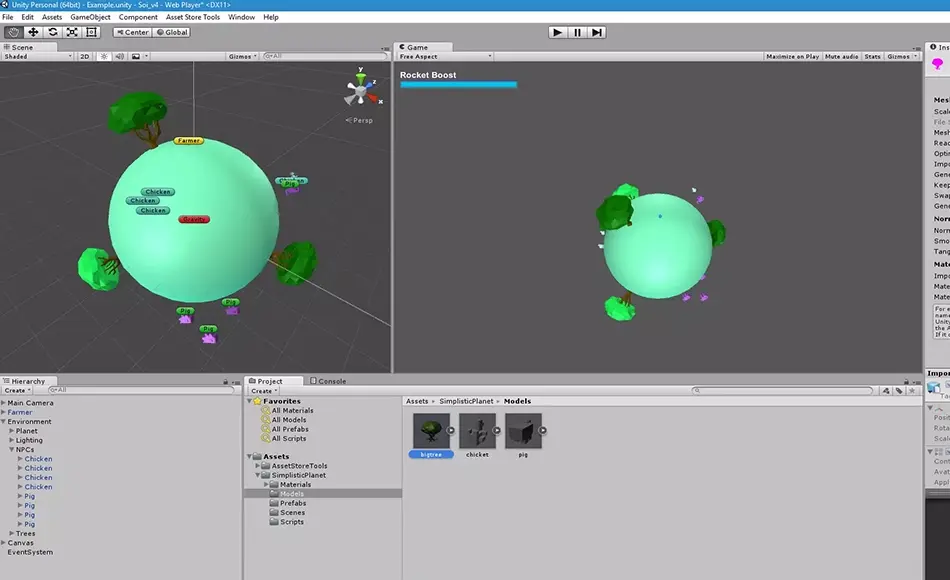The image size is (950, 580).
Task: Click Global pivot rotation button
Action: (172, 32)
